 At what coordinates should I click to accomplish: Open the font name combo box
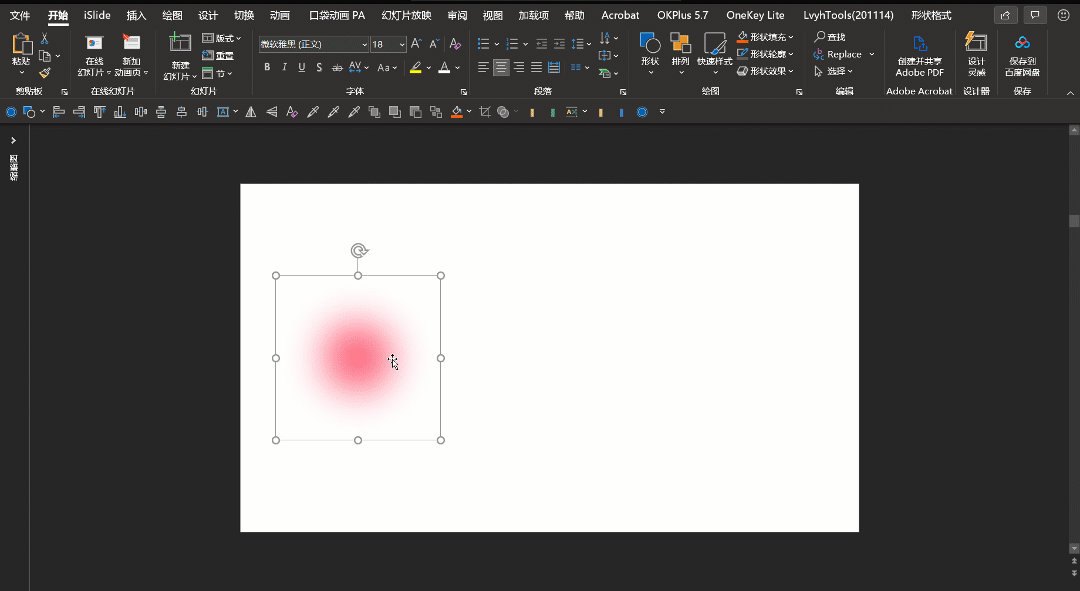click(x=314, y=44)
